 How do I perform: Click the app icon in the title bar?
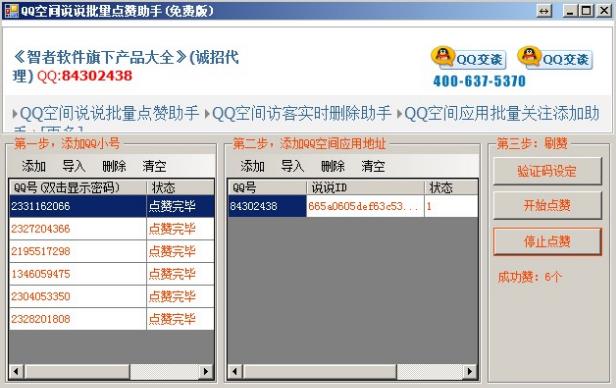[x=11, y=11]
